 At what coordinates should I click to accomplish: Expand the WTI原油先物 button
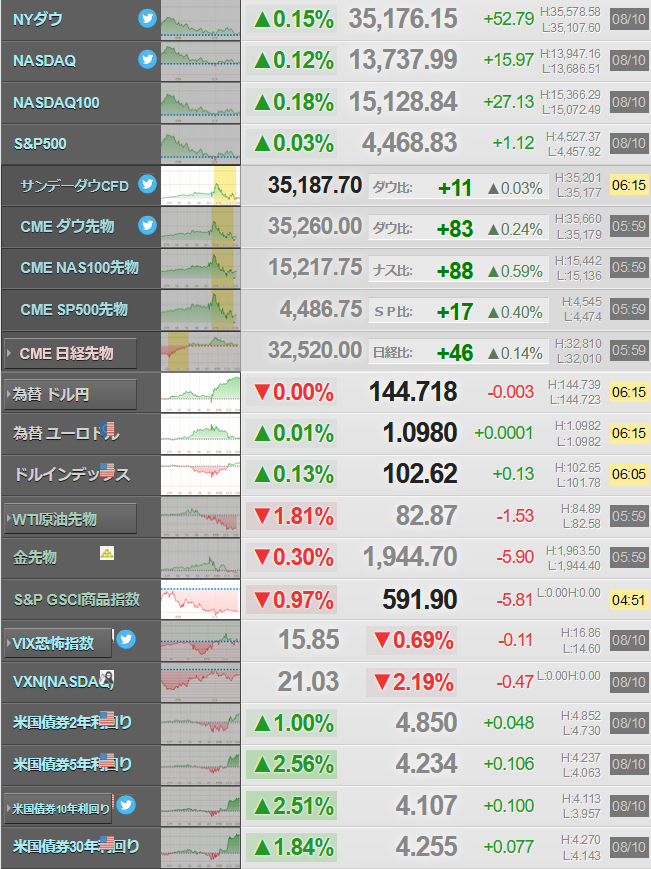70,519
